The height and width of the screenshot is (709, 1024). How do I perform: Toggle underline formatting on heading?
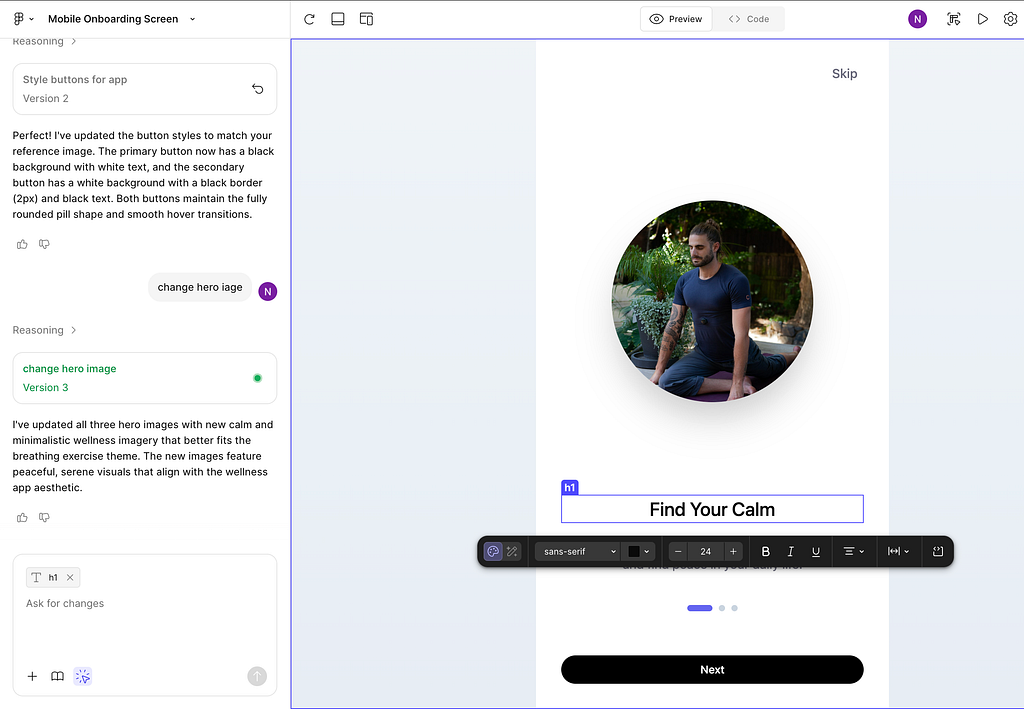(816, 551)
